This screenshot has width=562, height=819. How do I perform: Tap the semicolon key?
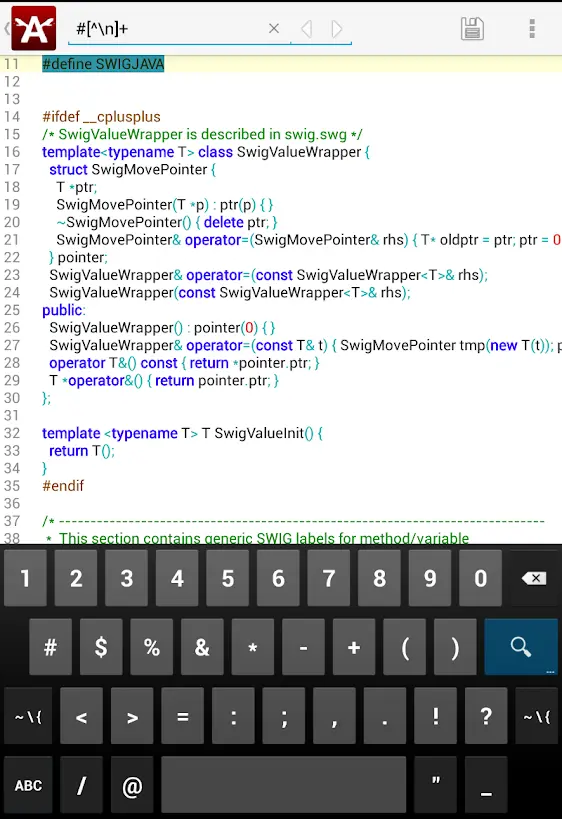tap(284, 716)
